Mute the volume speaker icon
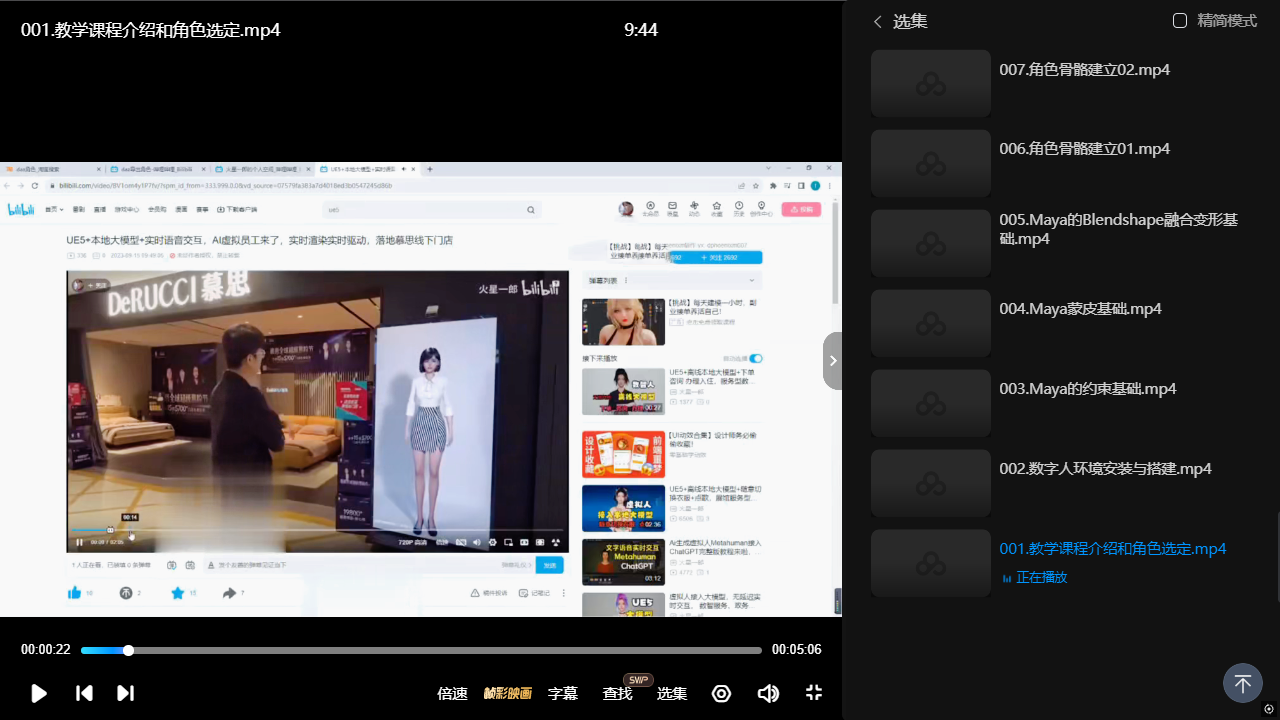This screenshot has width=1280, height=720. click(768, 693)
